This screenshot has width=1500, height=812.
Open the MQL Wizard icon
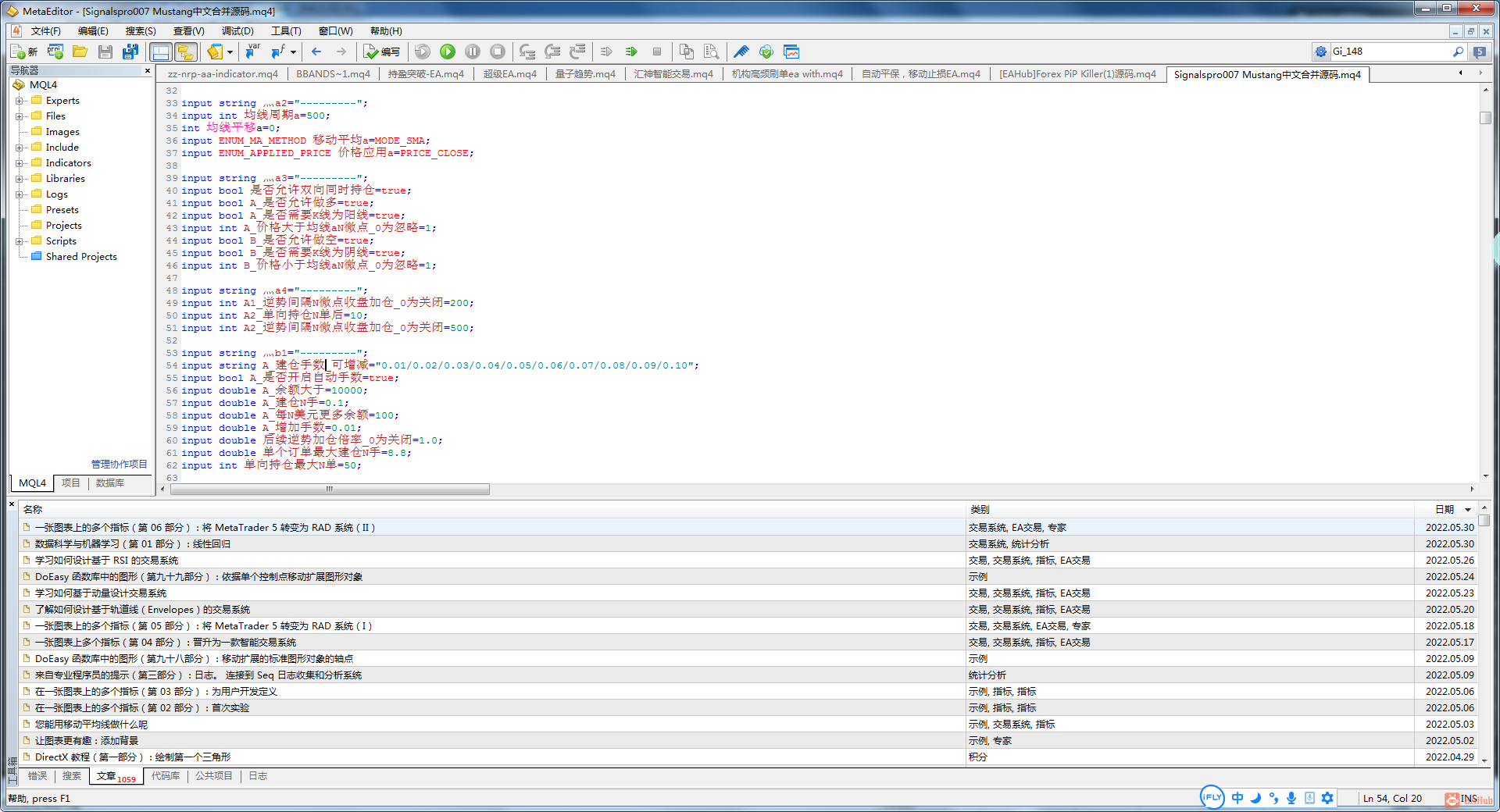(215, 52)
